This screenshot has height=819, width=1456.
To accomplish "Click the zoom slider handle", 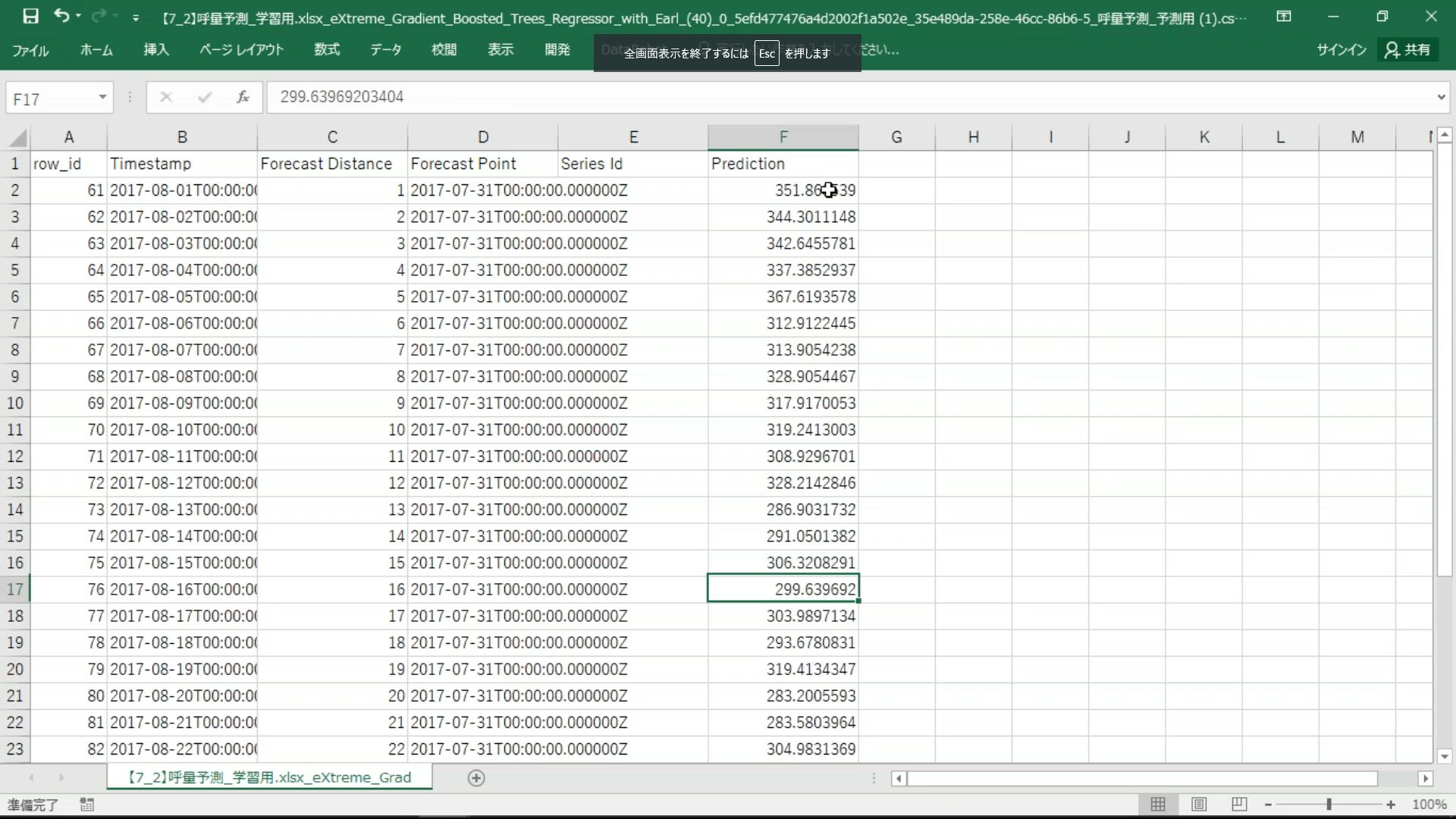I will pos(1329,805).
